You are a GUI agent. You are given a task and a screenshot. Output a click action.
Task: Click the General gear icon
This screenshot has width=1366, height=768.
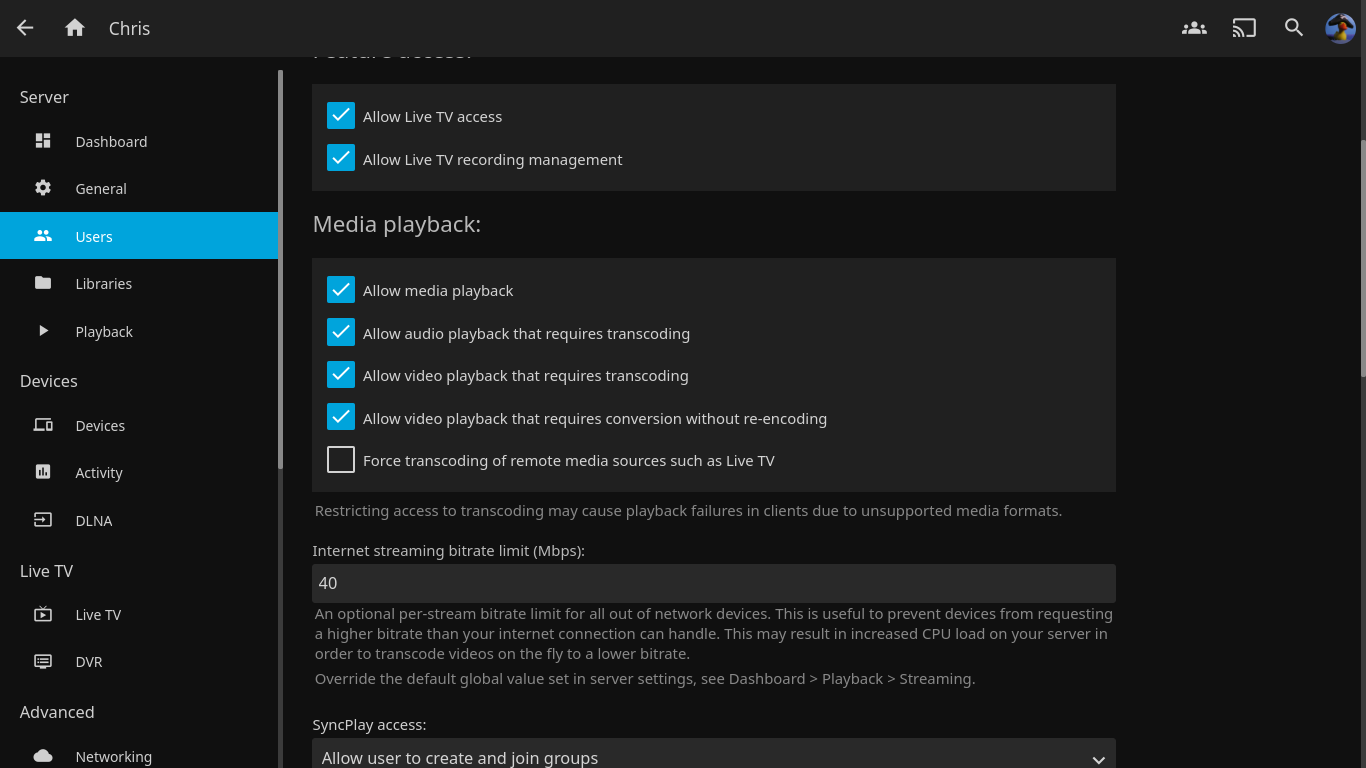(43, 188)
